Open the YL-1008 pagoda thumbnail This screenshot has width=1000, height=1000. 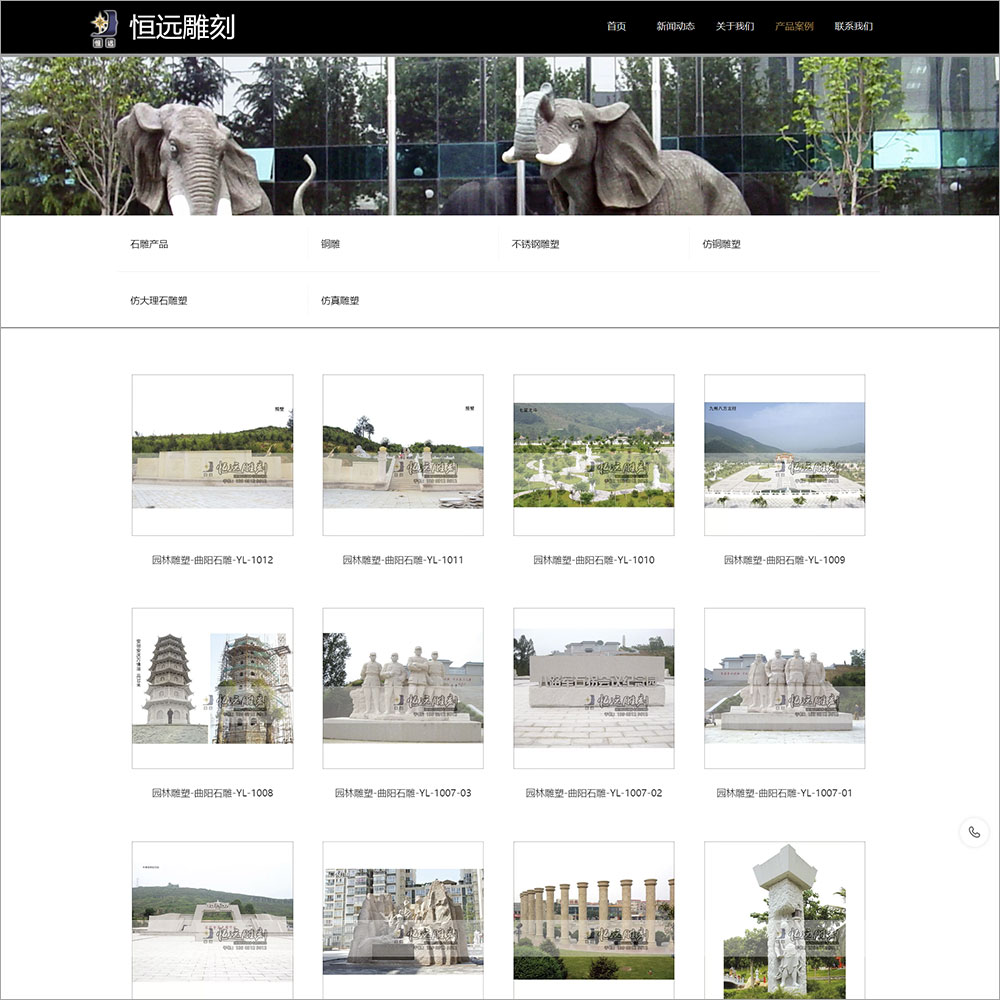[x=212, y=688]
